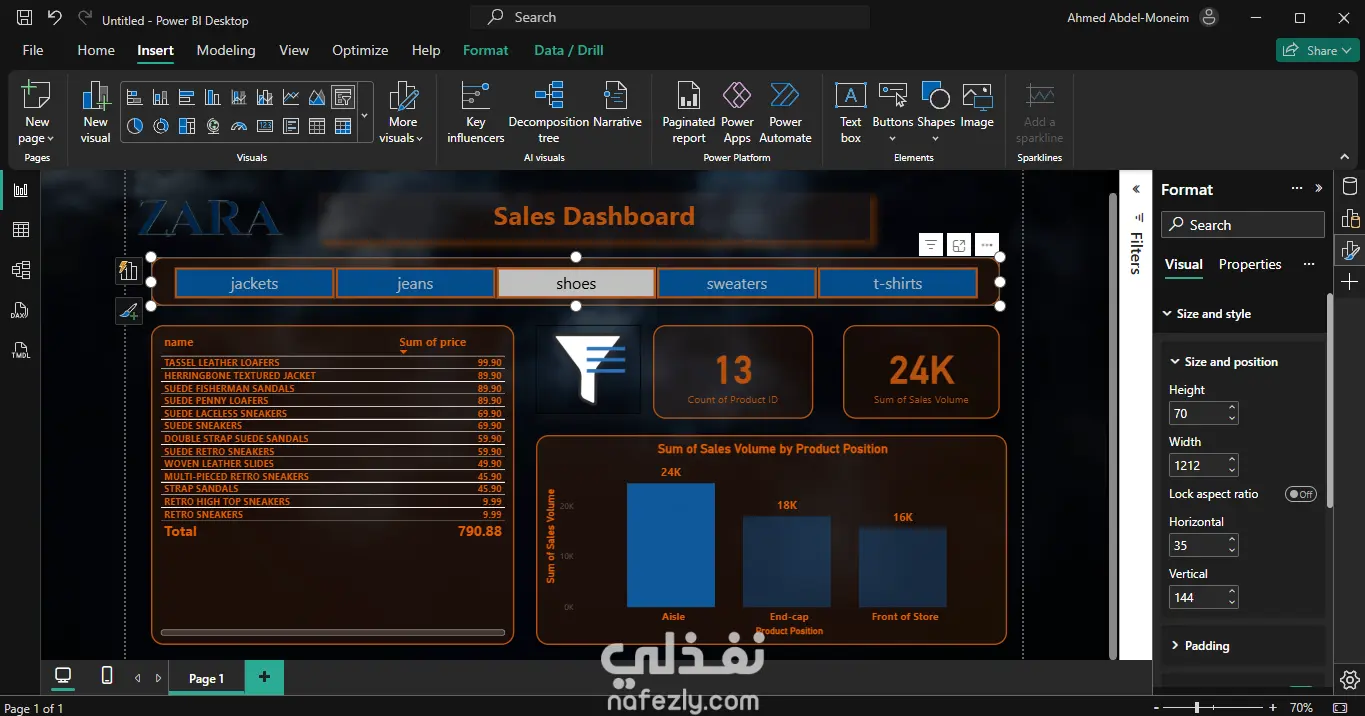The width and height of the screenshot is (1365, 716).
Task: Insert a Narrative visual
Action: 617,106
